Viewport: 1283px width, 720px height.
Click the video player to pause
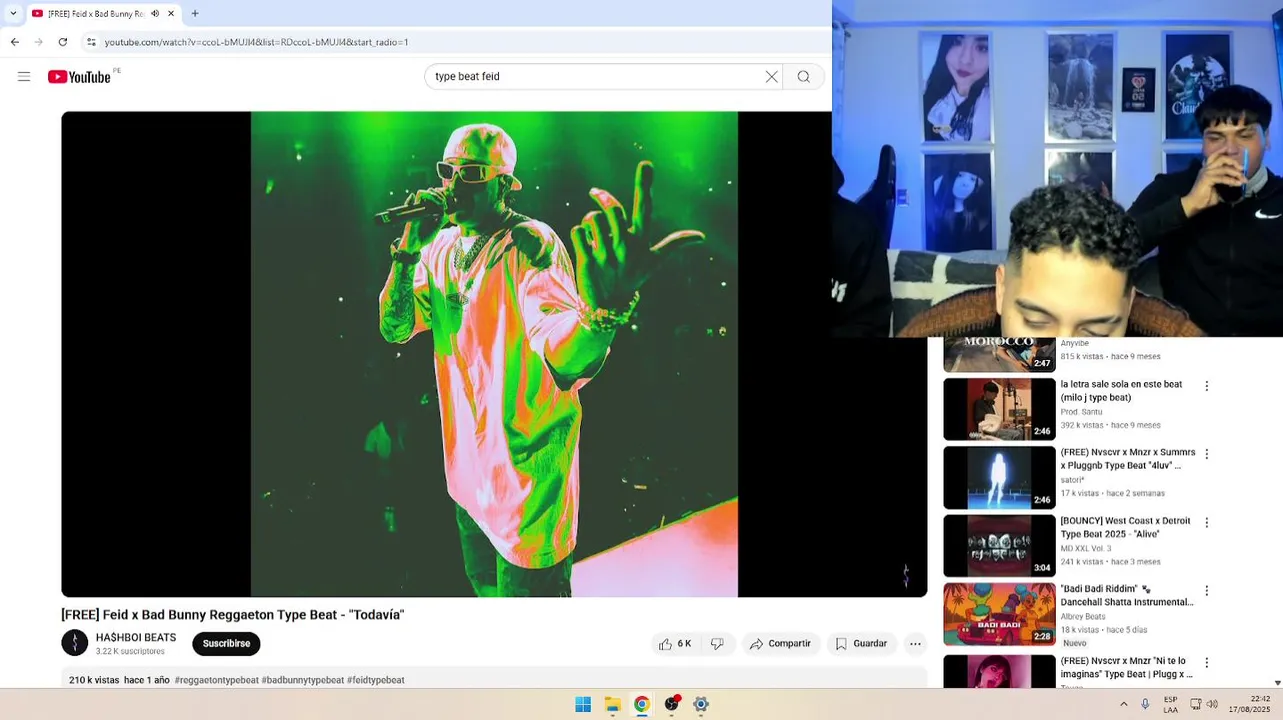click(494, 354)
